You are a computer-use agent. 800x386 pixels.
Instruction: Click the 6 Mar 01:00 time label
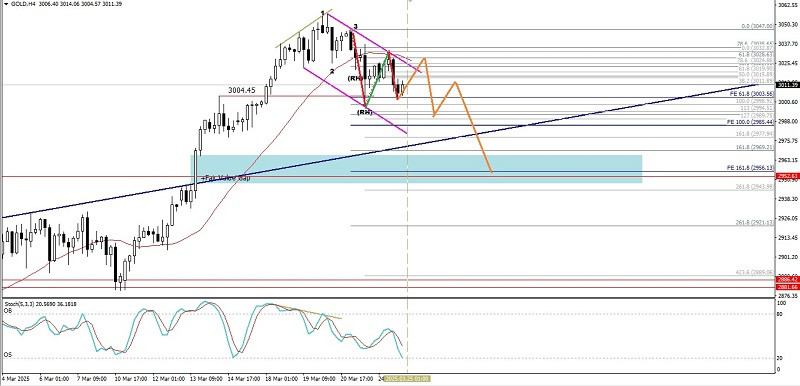(x=54, y=379)
